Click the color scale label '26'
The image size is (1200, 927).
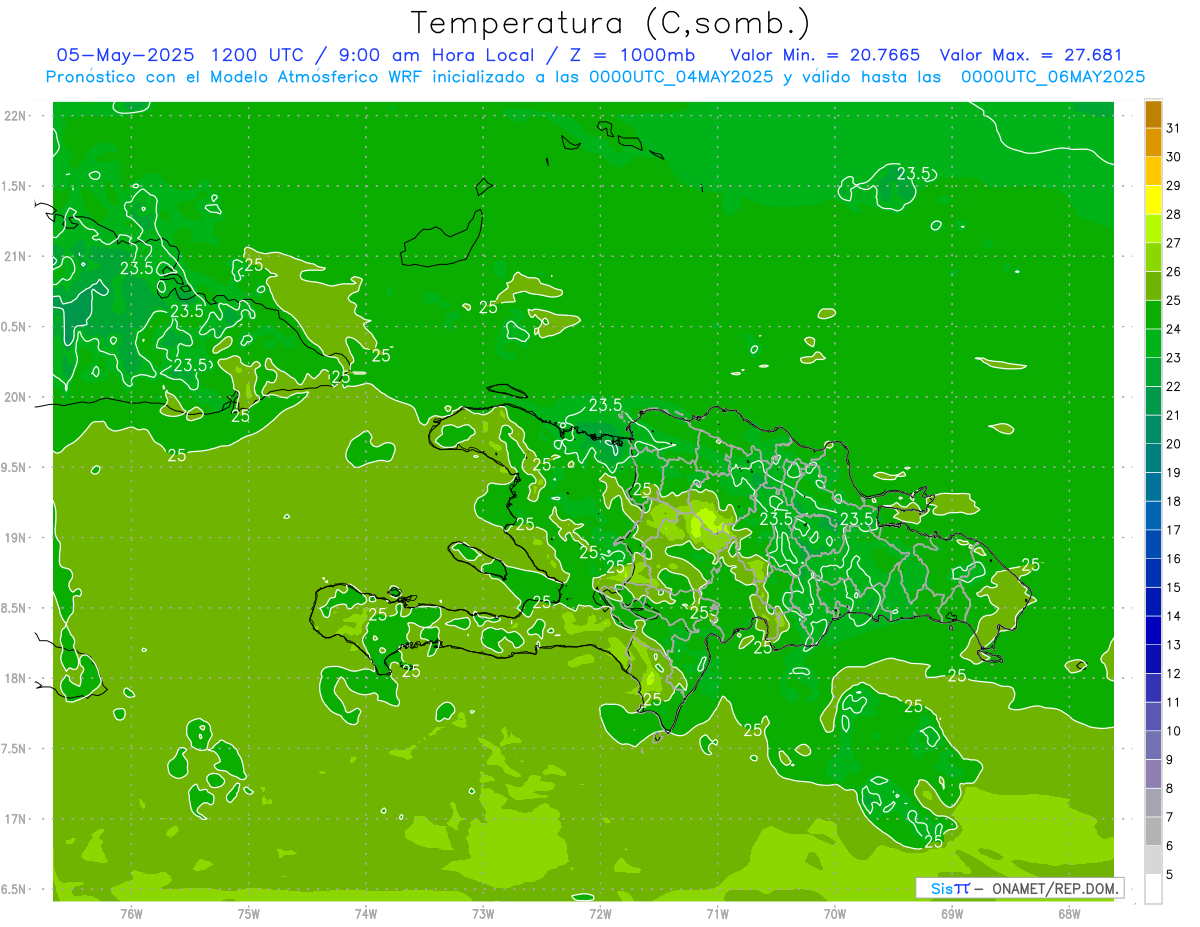click(1173, 271)
